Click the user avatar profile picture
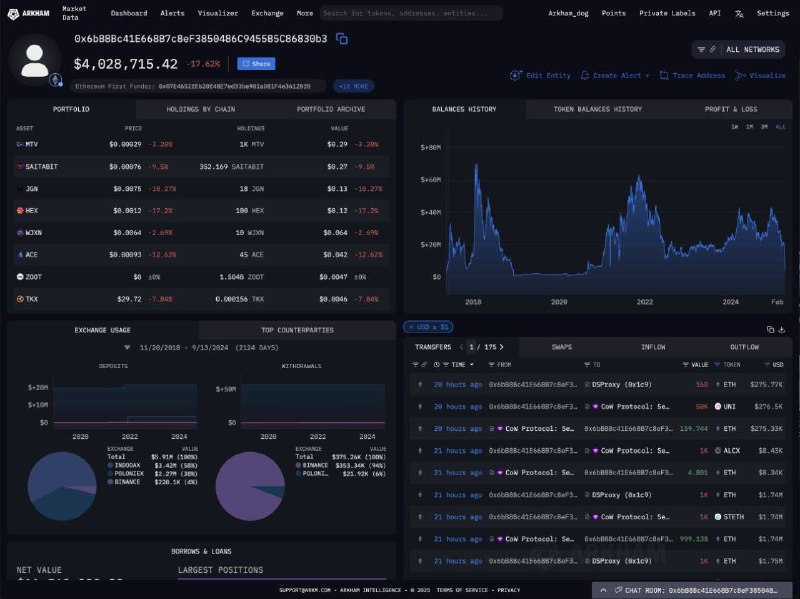 [x=35, y=61]
